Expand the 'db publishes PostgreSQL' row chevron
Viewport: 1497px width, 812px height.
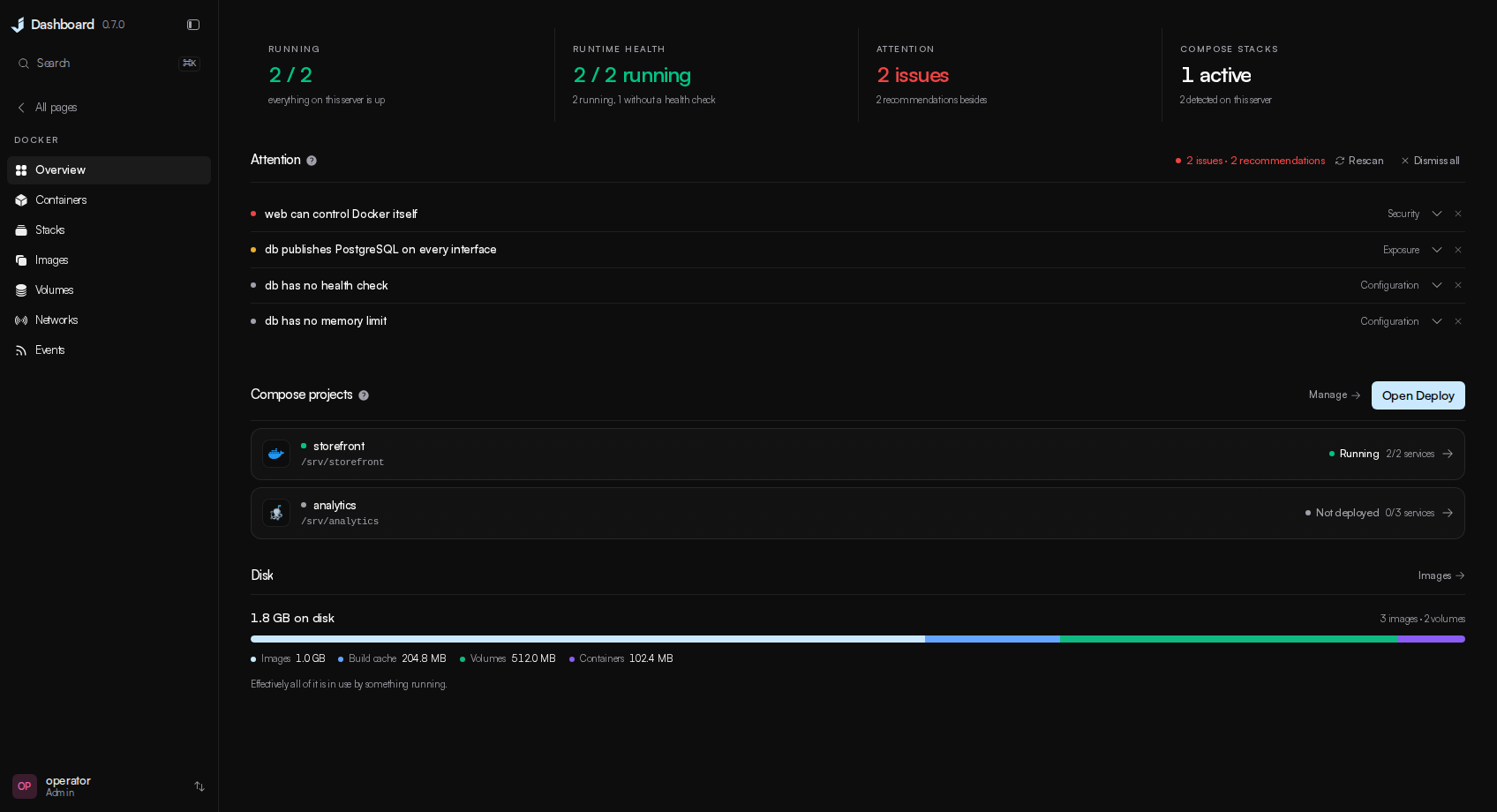[1437, 250]
